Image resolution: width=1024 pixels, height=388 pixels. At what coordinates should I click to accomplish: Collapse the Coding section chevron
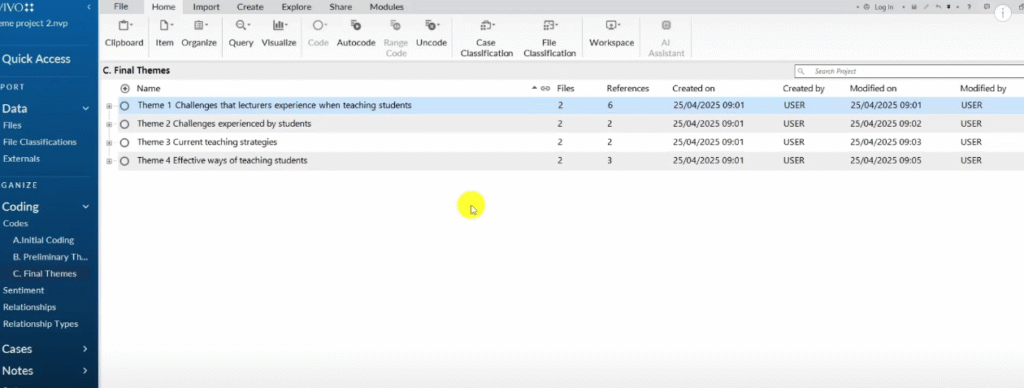[86, 206]
